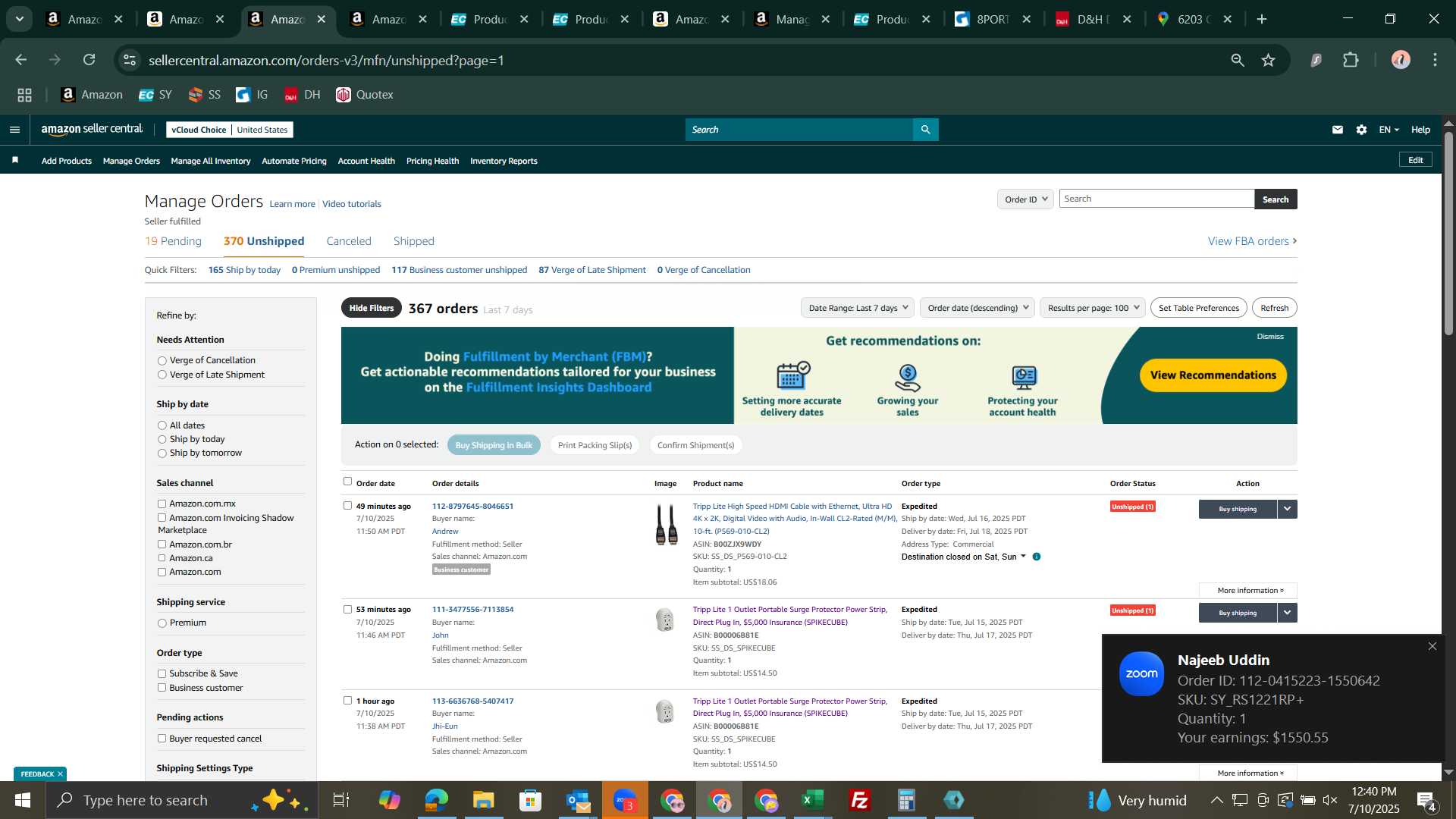1456x819 pixels.
Task: Reload the page with browser refresh icon
Action: pos(89,60)
